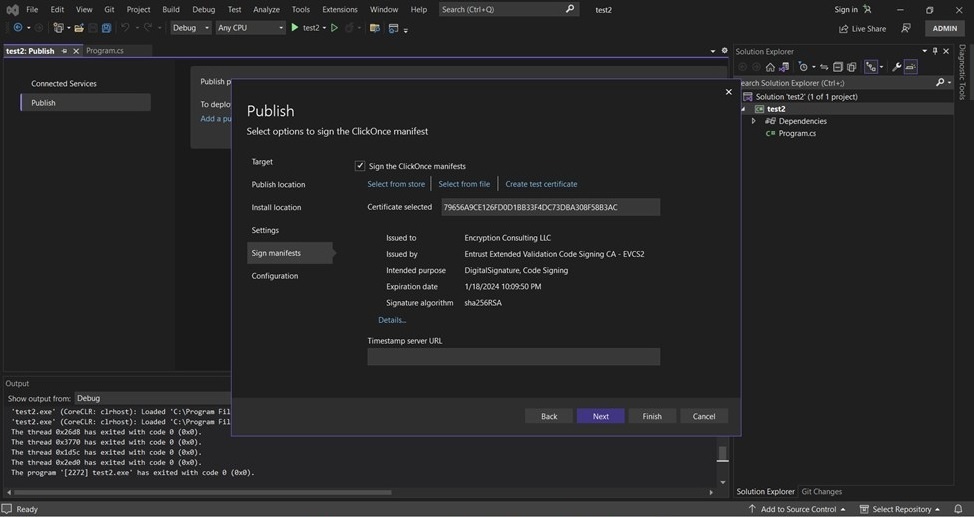
Task: Click Track Active Item nodes icon
Action: 871,67
